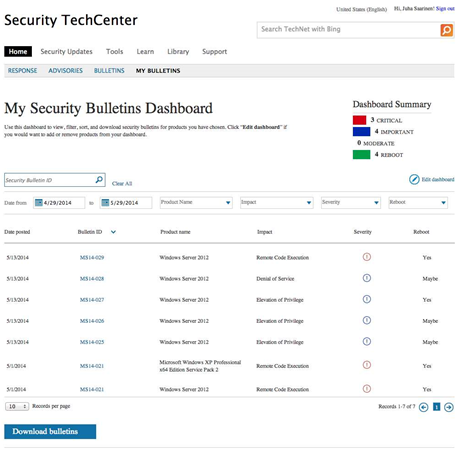The height and width of the screenshot is (452, 460).
Task: Click the red Critical color swatch
Action: [359, 120]
